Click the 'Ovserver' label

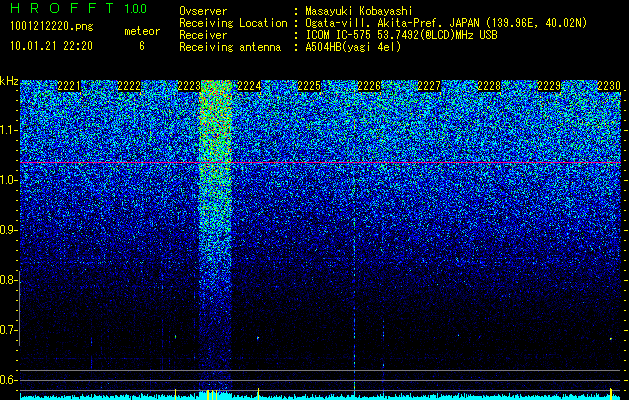203,11
